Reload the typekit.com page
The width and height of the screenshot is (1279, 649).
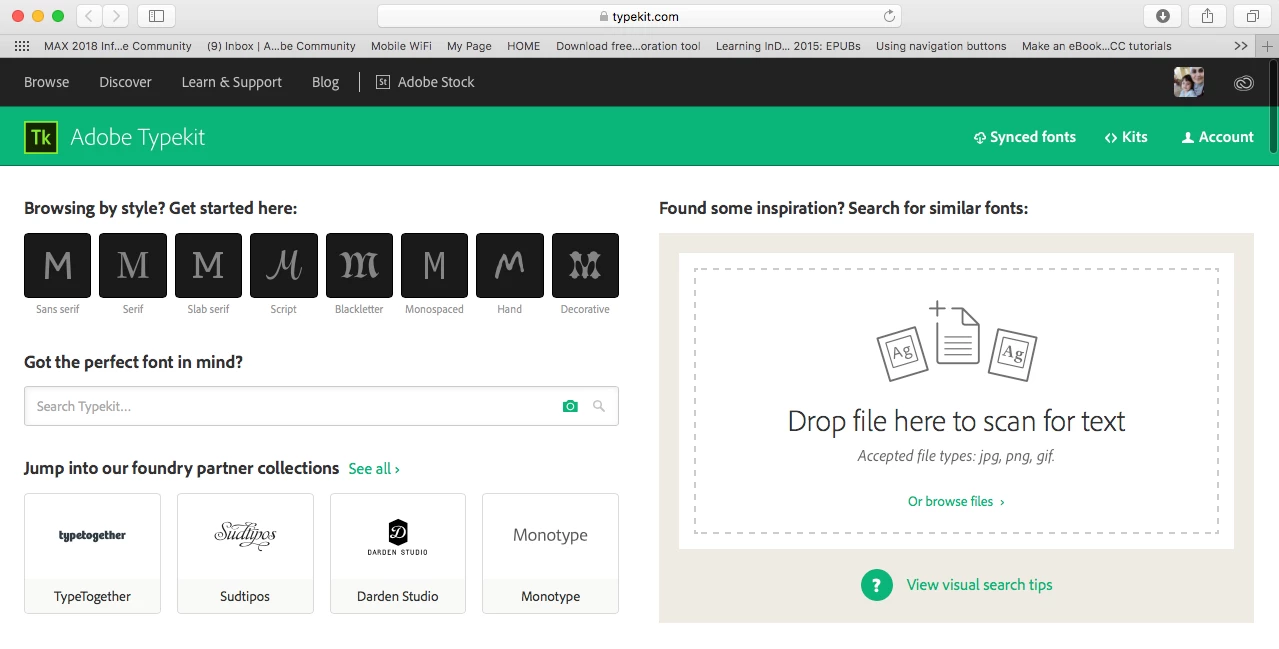pyautogui.click(x=888, y=16)
